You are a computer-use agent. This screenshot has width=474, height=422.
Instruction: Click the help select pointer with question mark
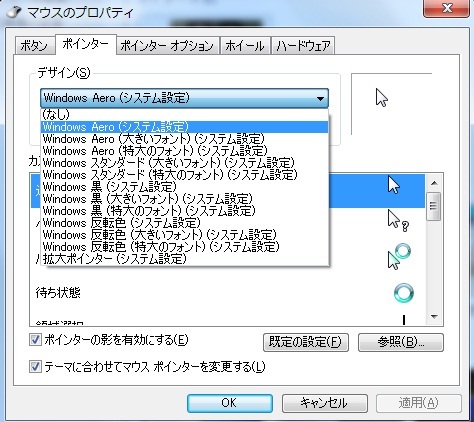[398, 221]
